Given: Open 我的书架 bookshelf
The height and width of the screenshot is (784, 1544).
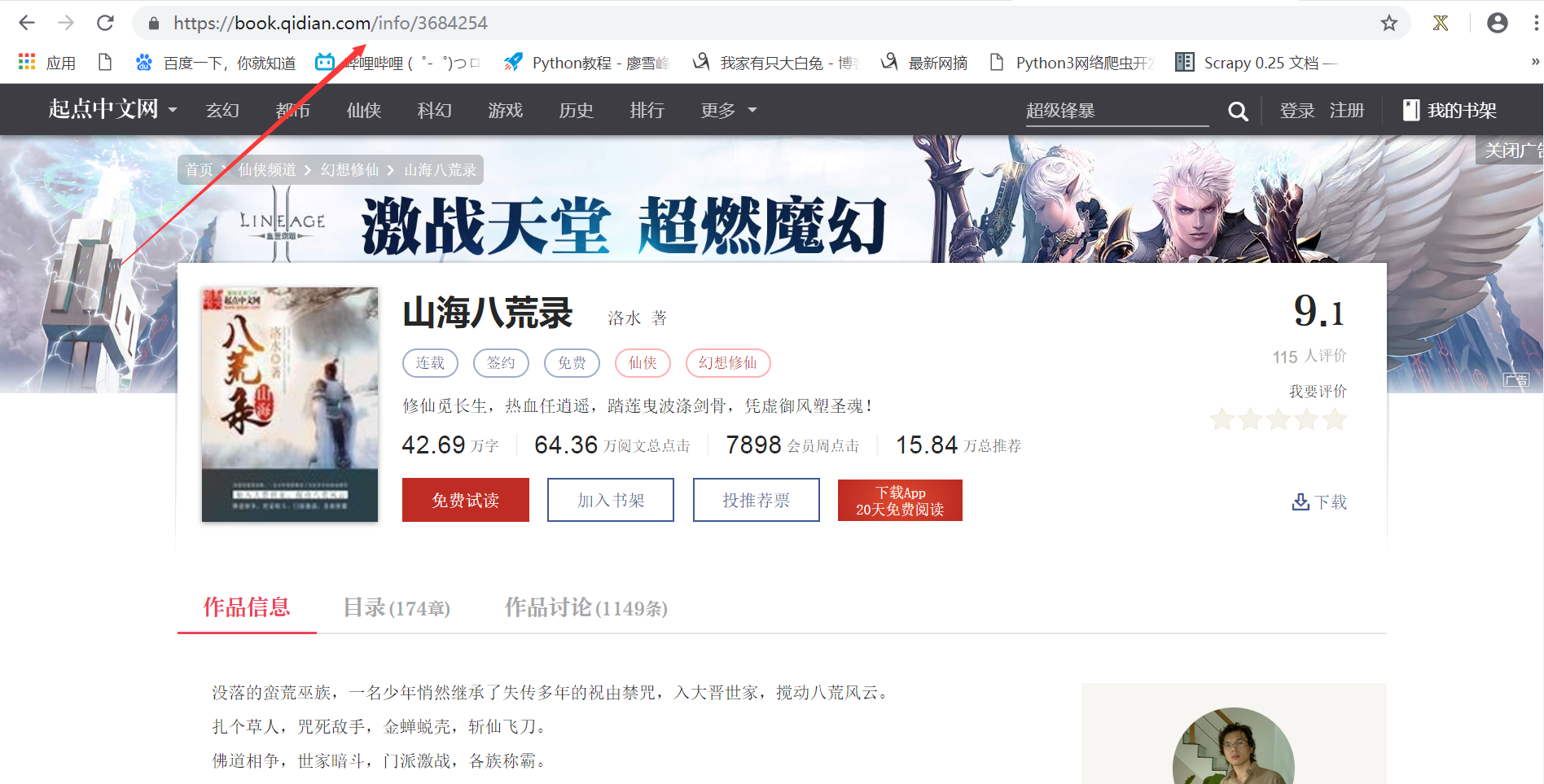Looking at the screenshot, I should coord(1450,110).
